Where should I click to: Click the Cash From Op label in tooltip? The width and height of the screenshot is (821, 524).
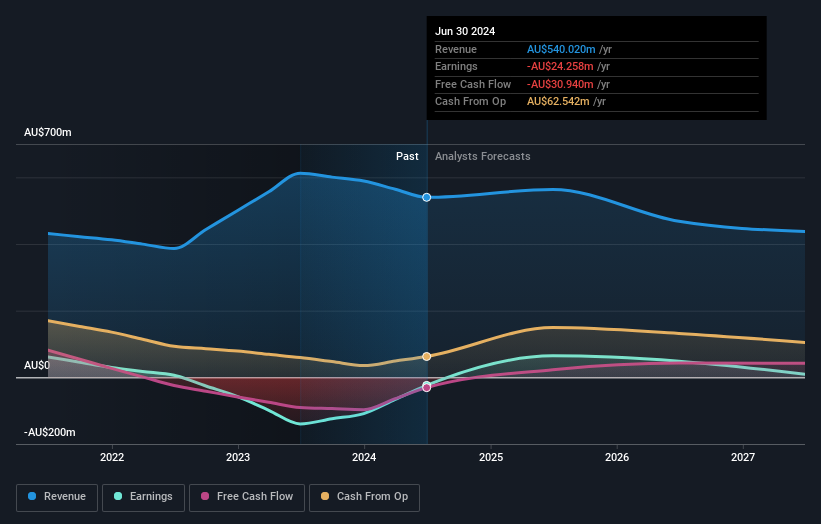coord(470,102)
